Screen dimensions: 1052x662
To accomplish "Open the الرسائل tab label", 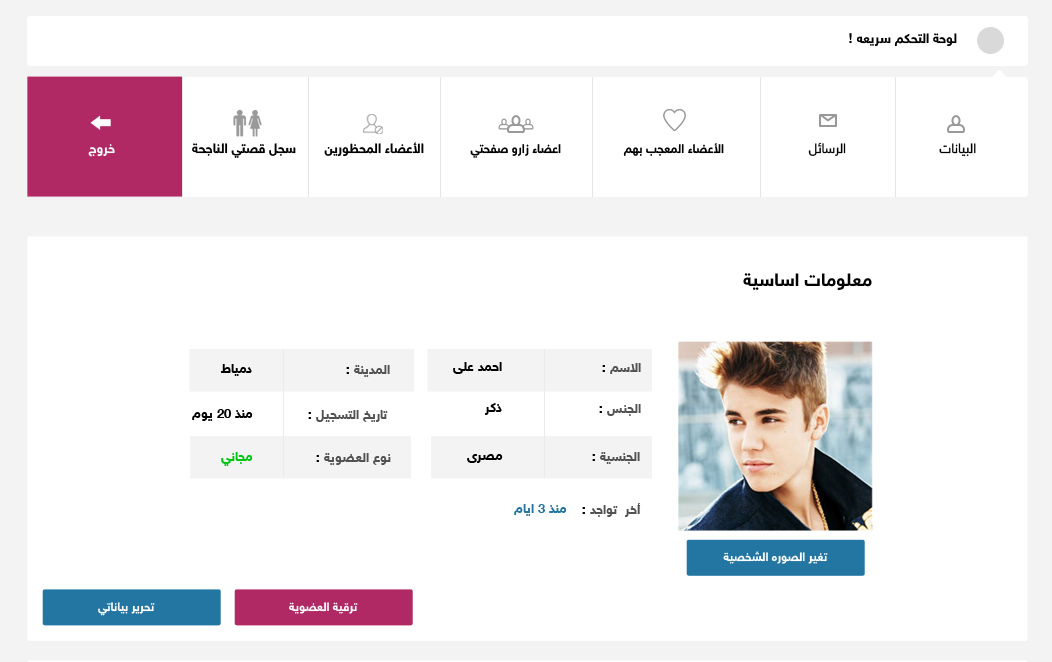I will coord(827,149).
